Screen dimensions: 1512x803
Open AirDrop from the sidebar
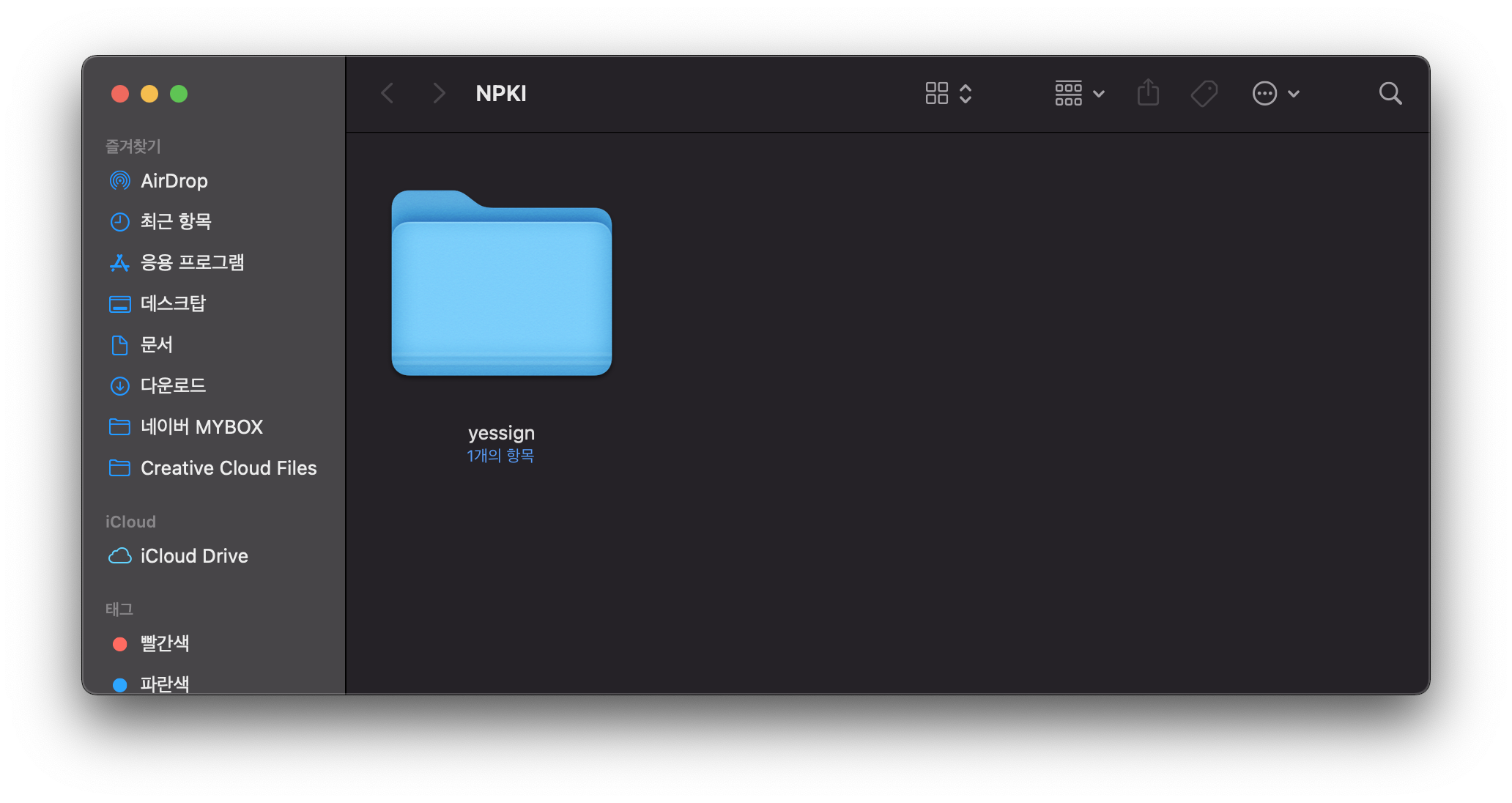[174, 181]
